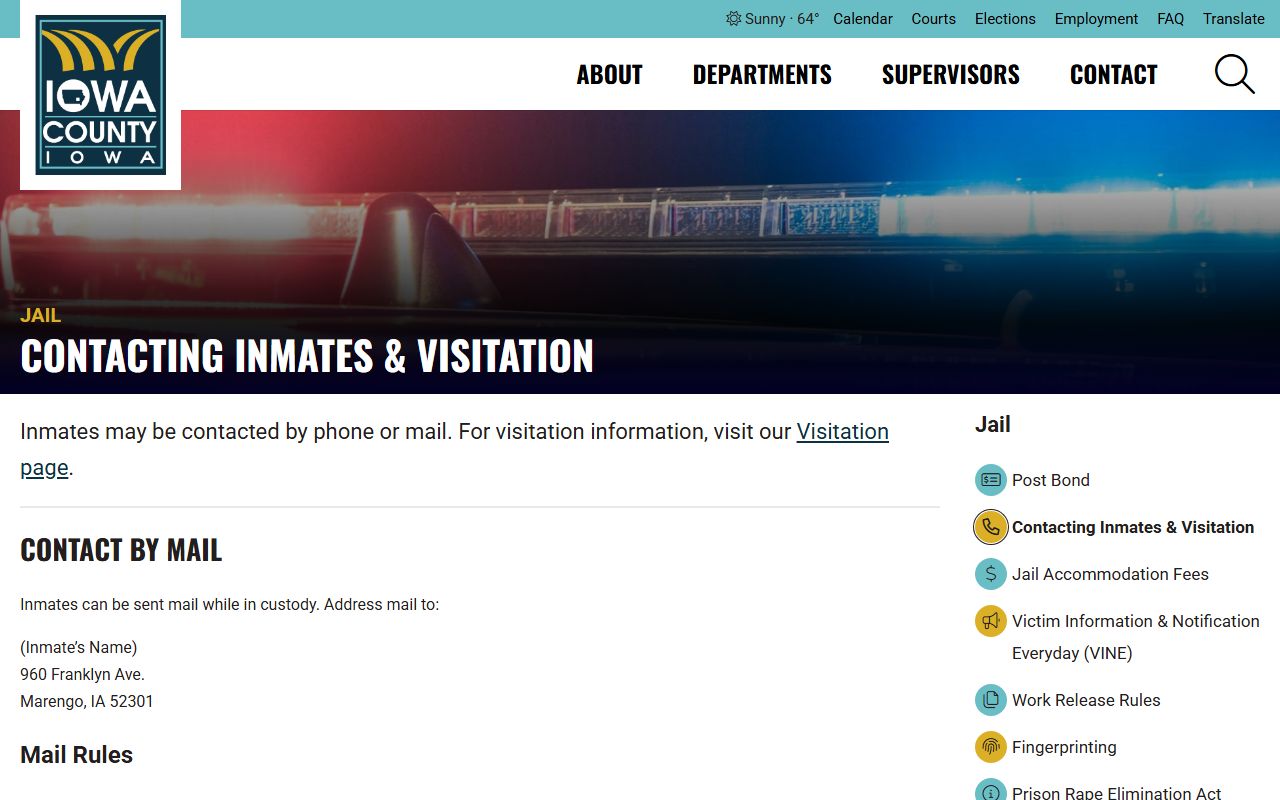This screenshot has height=800, width=1280.
Task: Open the Departments menu
Action: 762,75
